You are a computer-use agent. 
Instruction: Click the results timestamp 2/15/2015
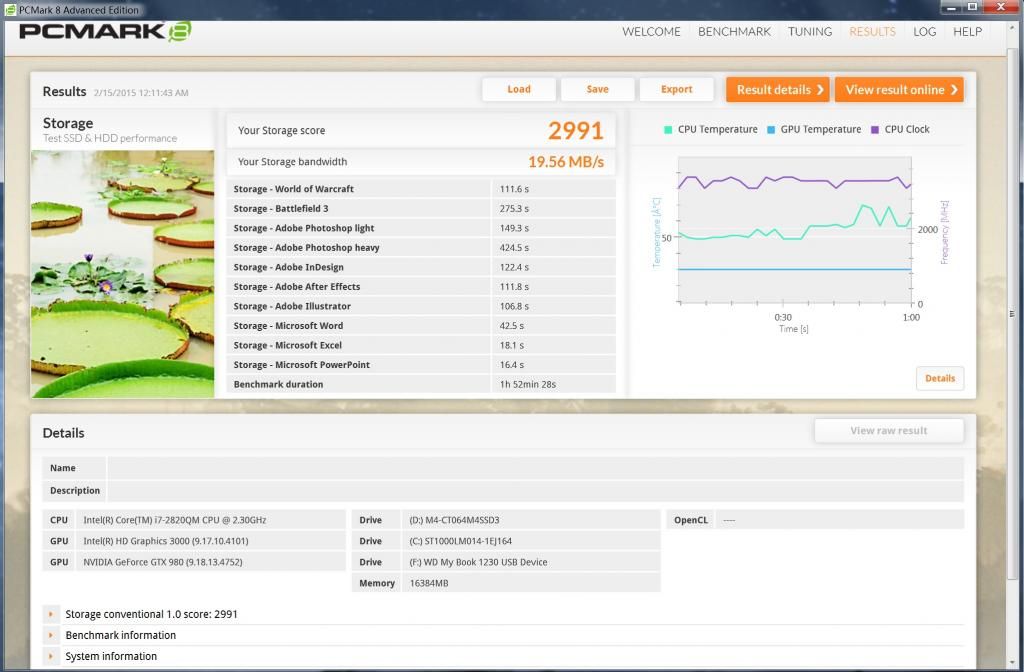[141, 93]
